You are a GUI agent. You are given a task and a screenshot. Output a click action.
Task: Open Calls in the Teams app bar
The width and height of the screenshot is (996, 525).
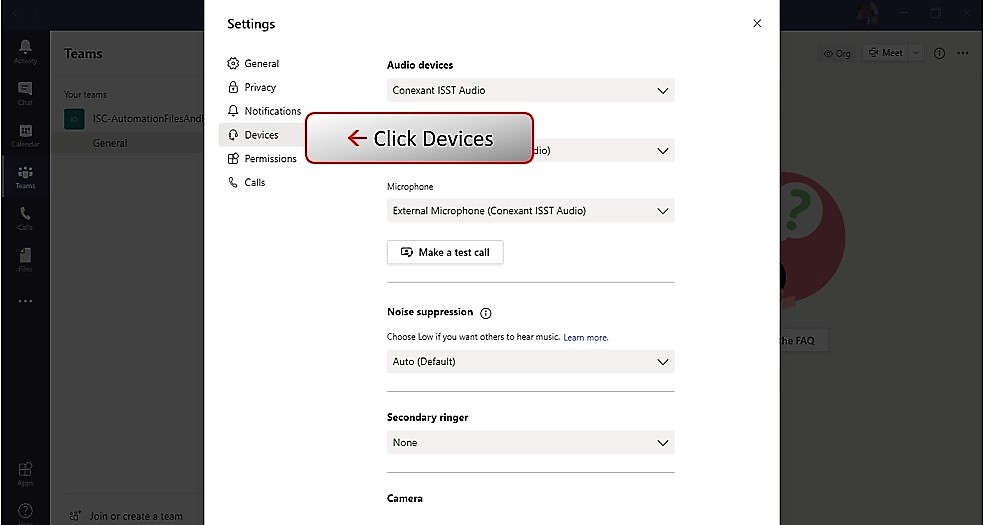click(x=25, y=218)
